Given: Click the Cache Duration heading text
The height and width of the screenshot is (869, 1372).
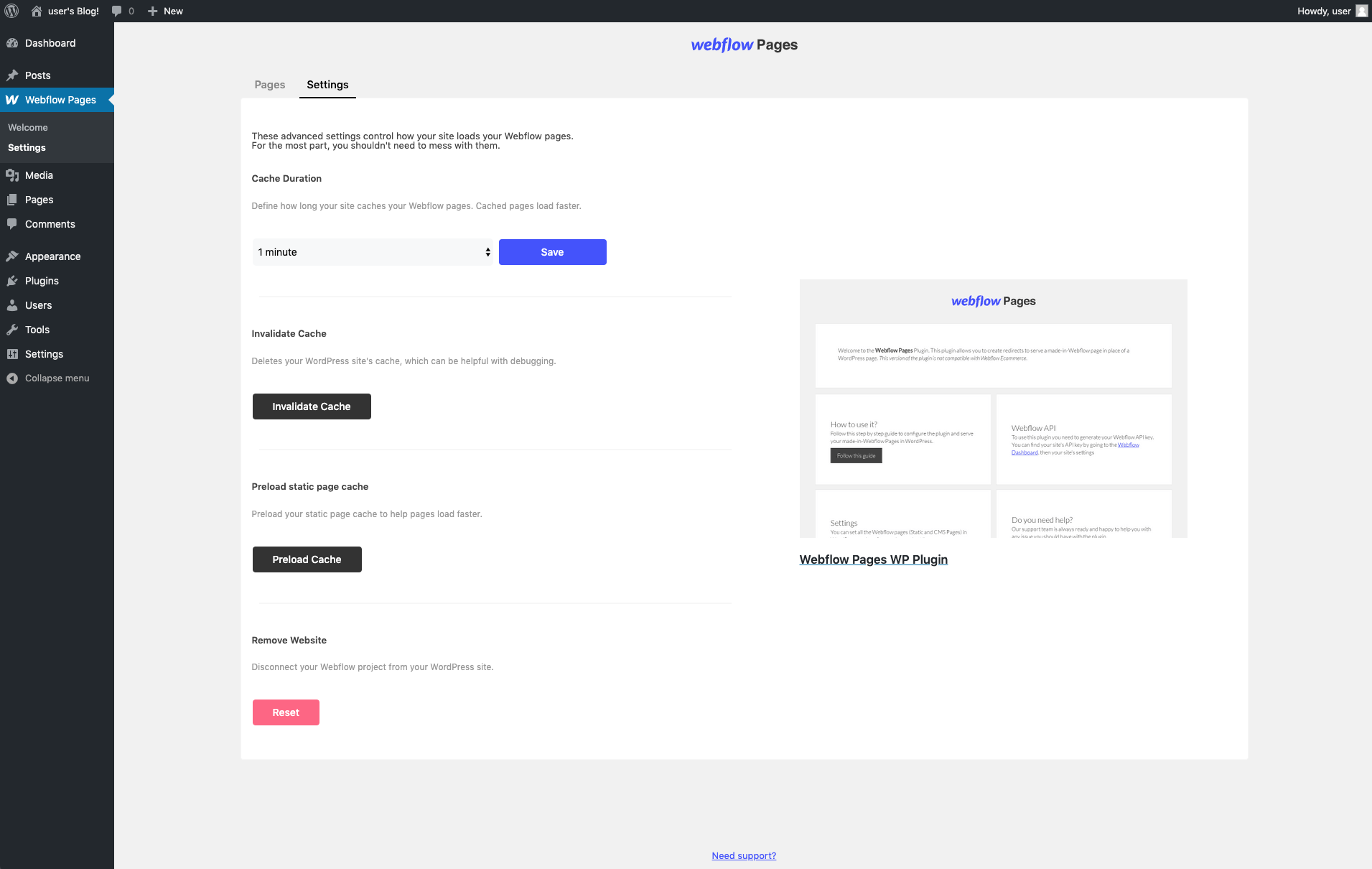Looking at the screenshot, I should point(286,178).
